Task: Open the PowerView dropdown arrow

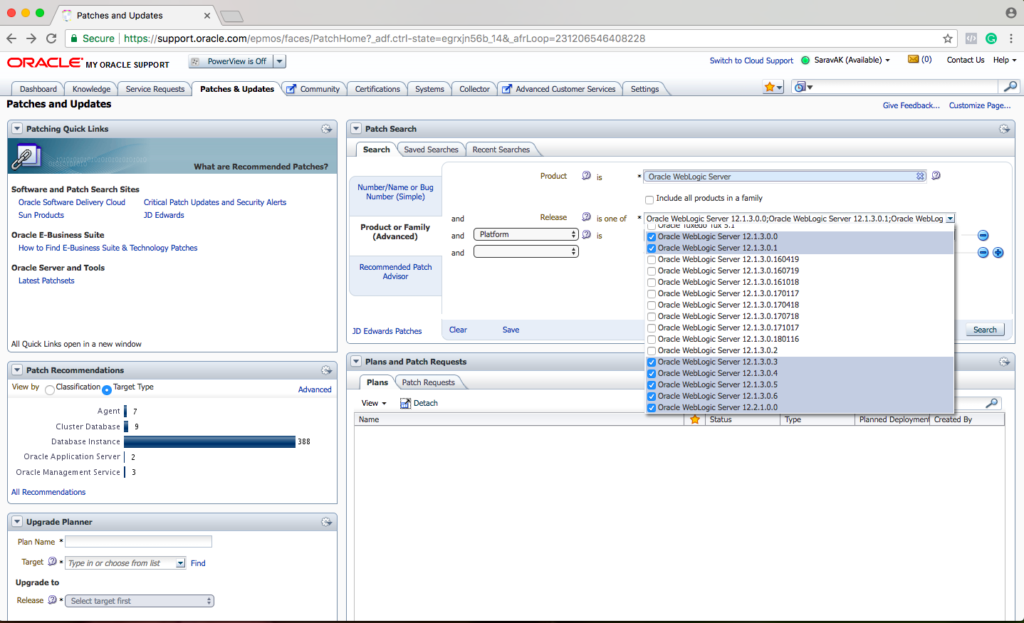Action: click(279, 61)
